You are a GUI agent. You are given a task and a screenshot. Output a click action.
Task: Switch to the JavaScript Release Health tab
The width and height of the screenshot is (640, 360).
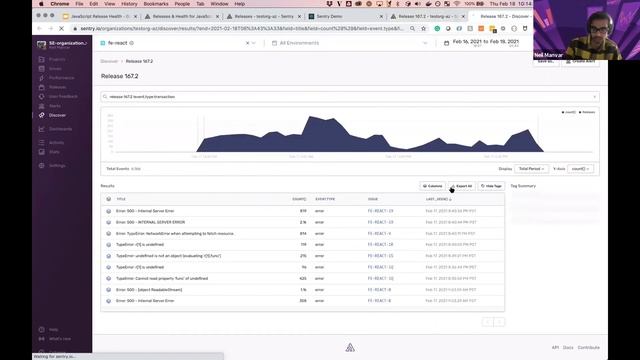[100, 16]
